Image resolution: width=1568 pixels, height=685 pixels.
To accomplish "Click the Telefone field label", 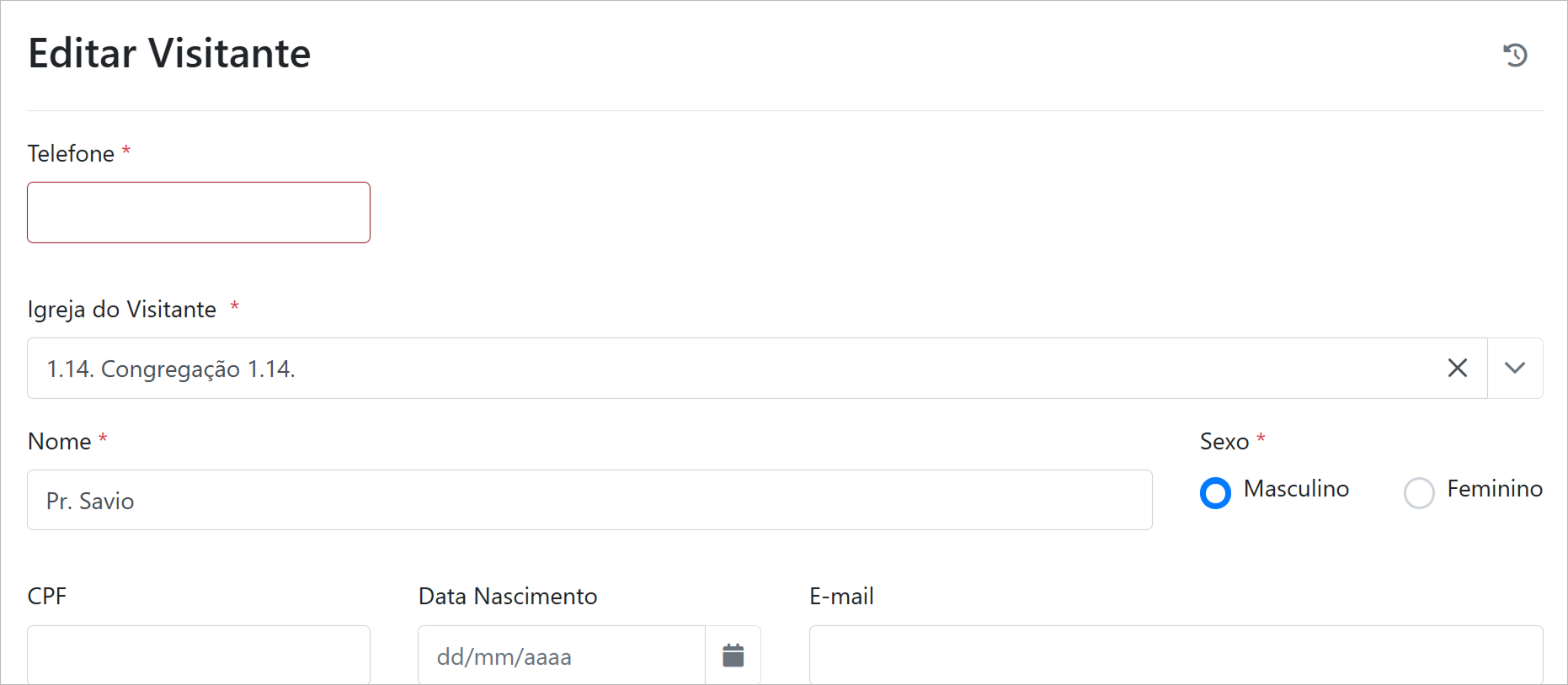I will click(71, 154).
